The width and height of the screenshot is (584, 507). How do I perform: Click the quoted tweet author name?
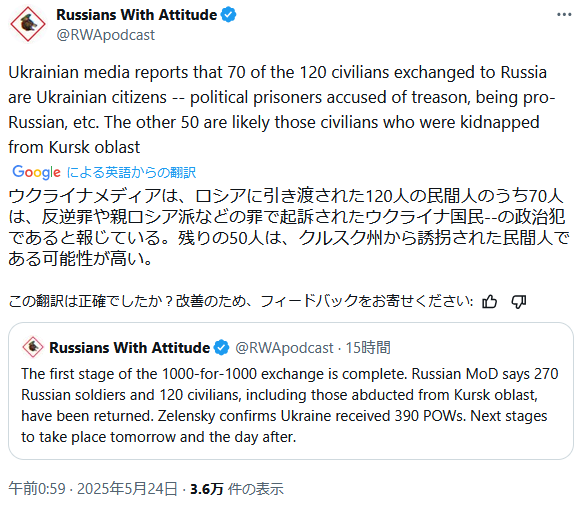click(x=130, y=348)
